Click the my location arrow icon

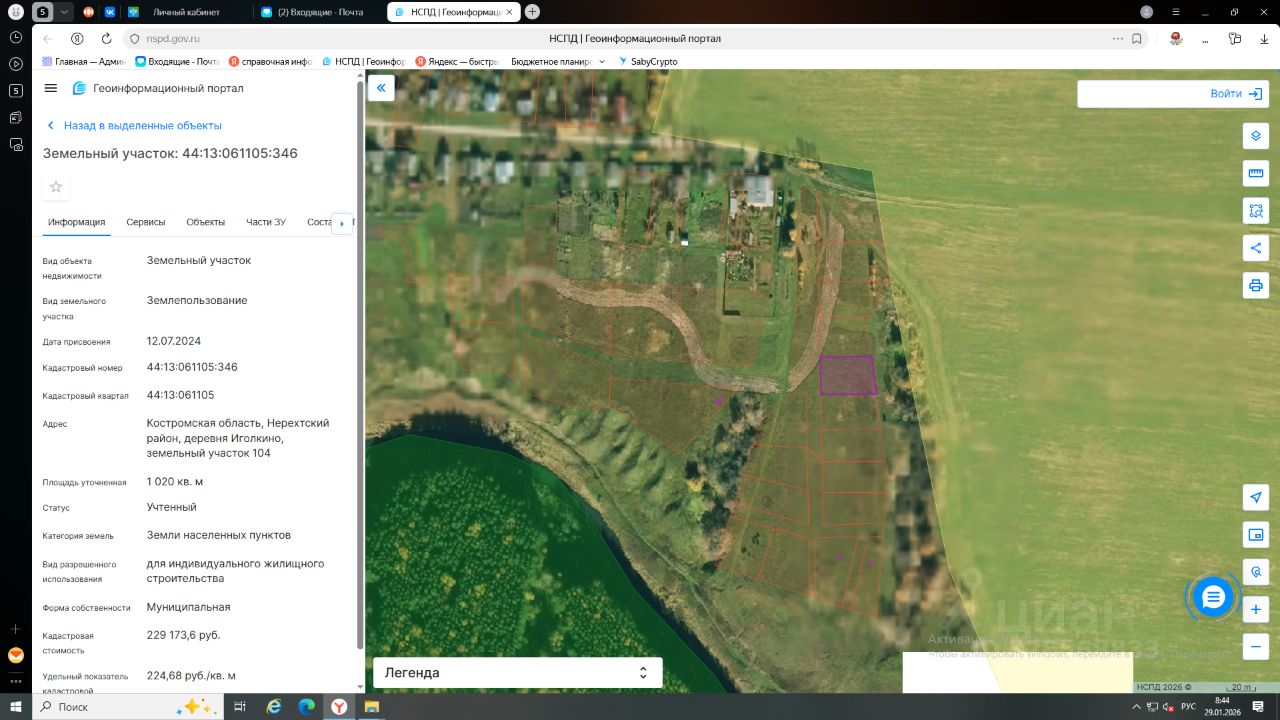[1256, 498]
